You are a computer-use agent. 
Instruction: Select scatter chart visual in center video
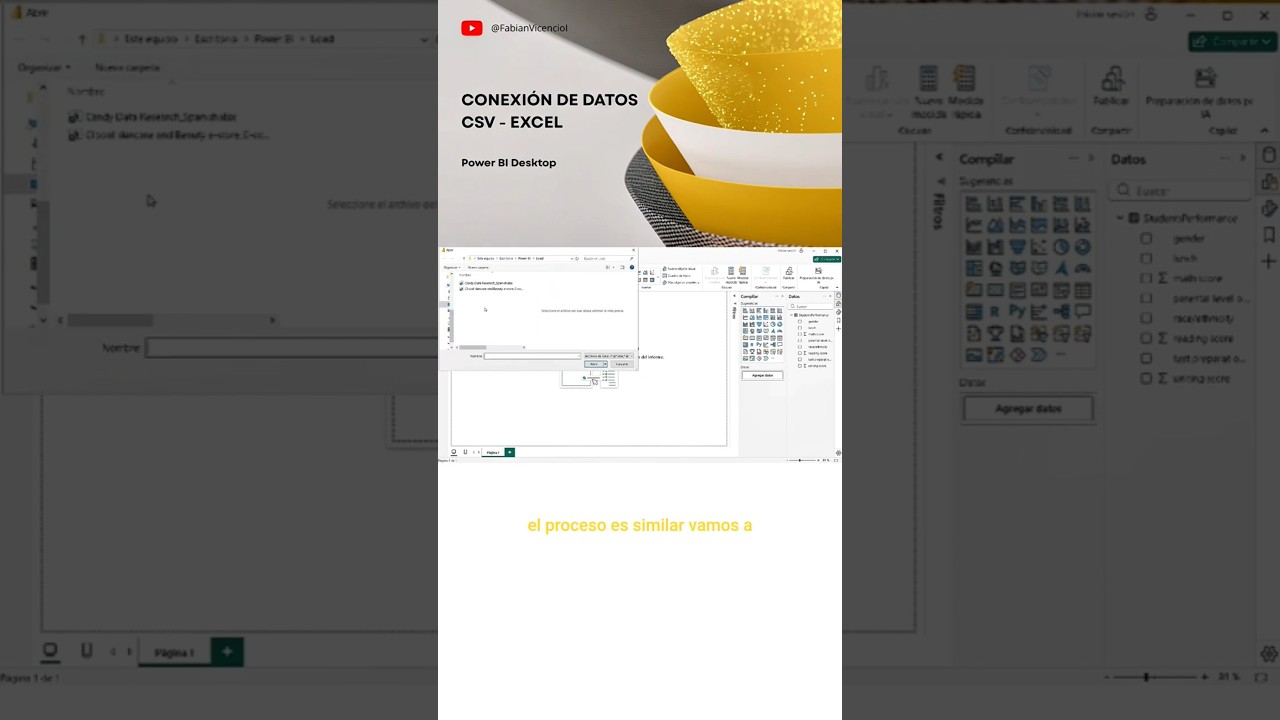766,324
